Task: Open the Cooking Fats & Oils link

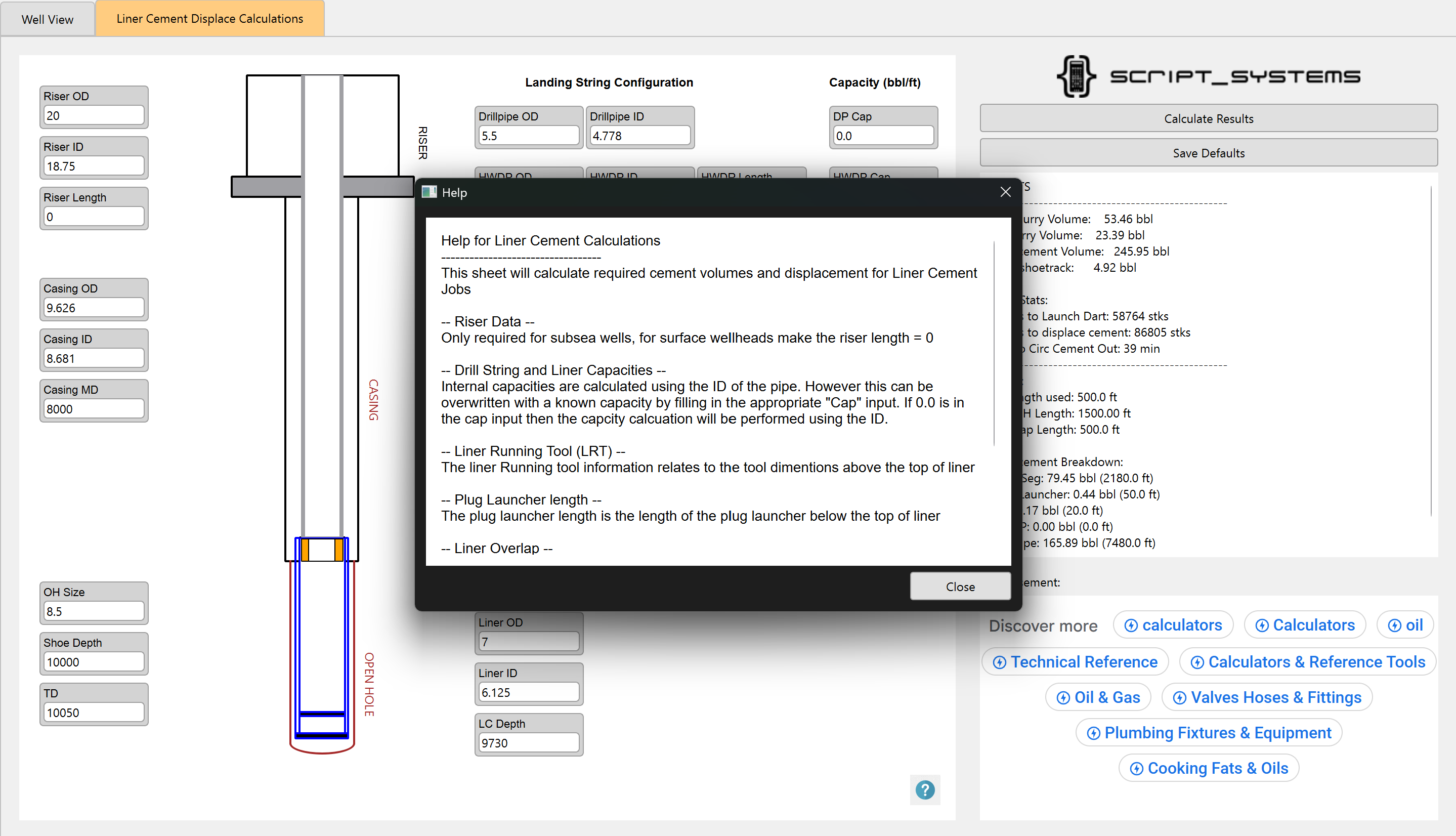Action: (1209, 768)
